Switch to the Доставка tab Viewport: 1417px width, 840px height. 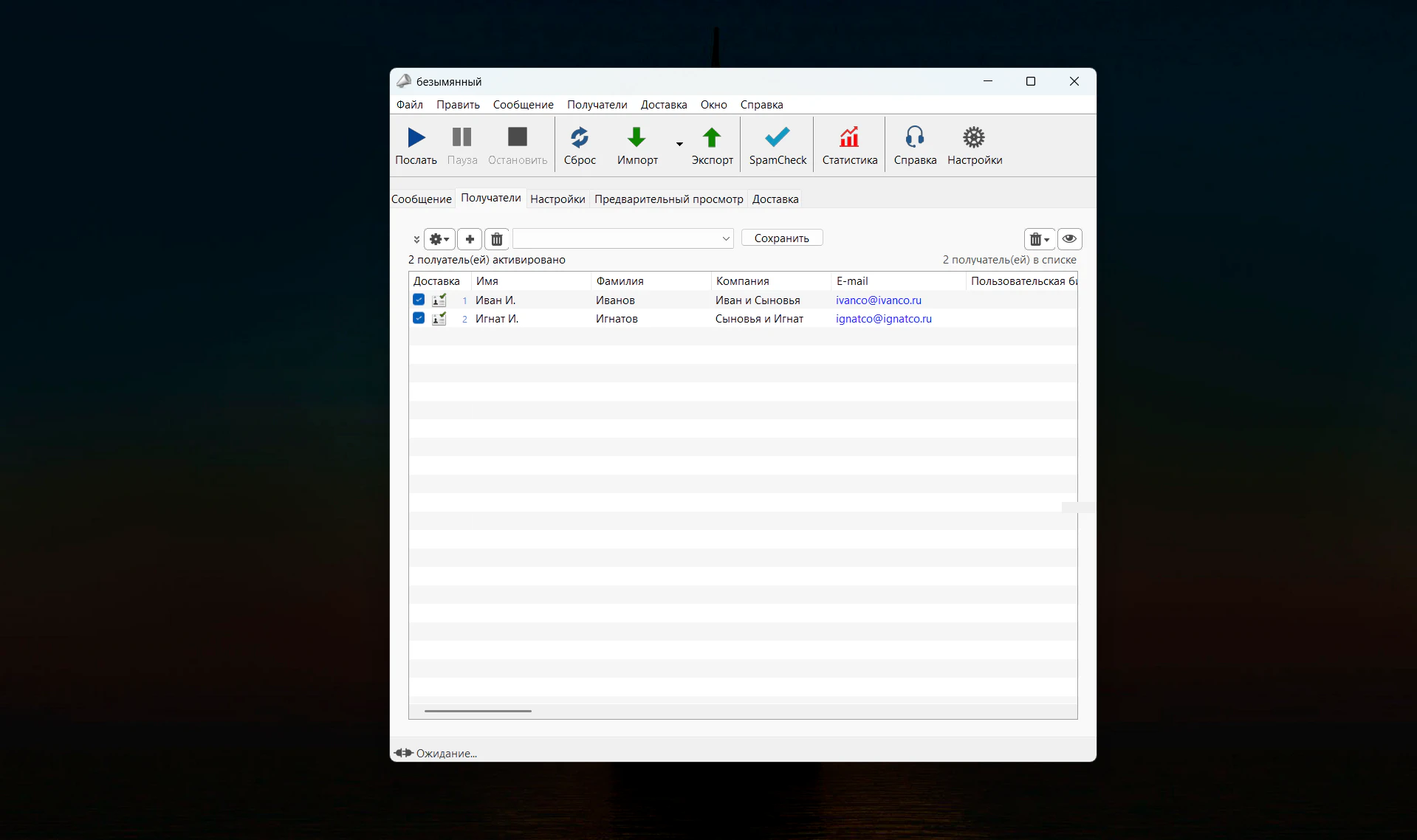click(775, 199)
